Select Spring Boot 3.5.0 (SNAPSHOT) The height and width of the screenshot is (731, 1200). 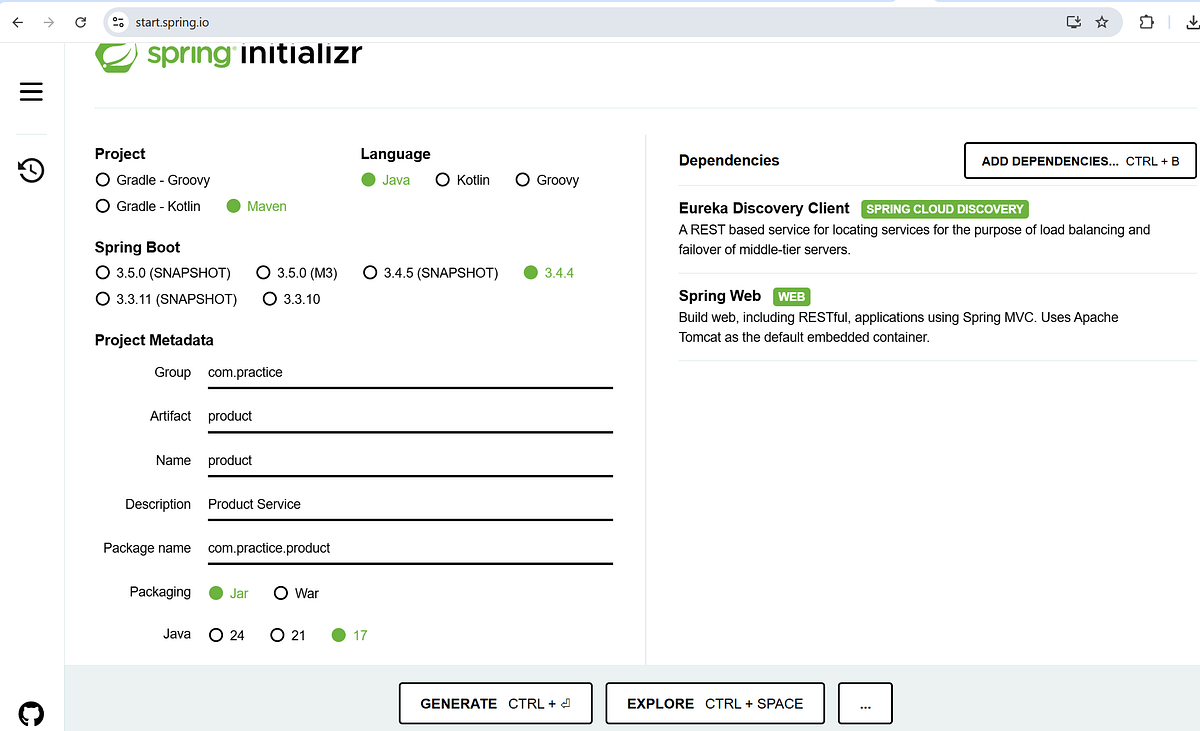[x=163, y=273]
